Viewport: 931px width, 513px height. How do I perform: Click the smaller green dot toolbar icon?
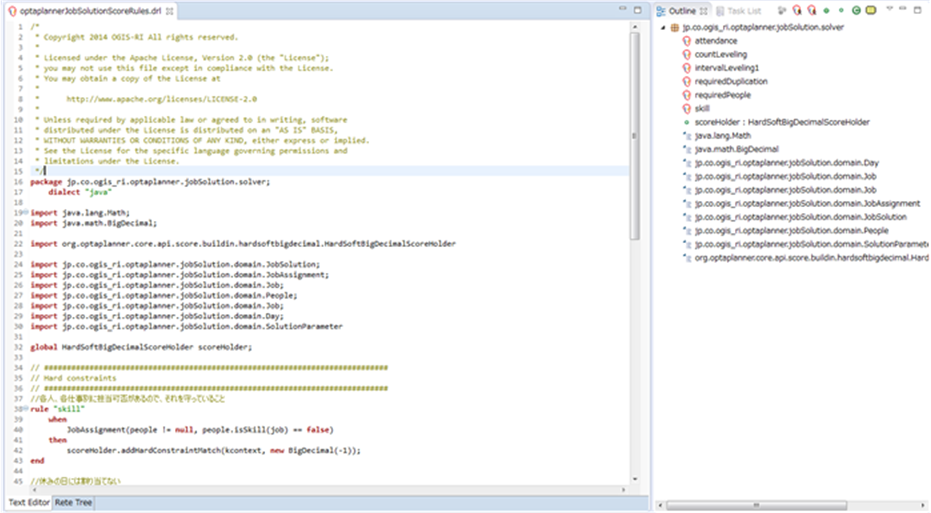click(x=841, y=11)
